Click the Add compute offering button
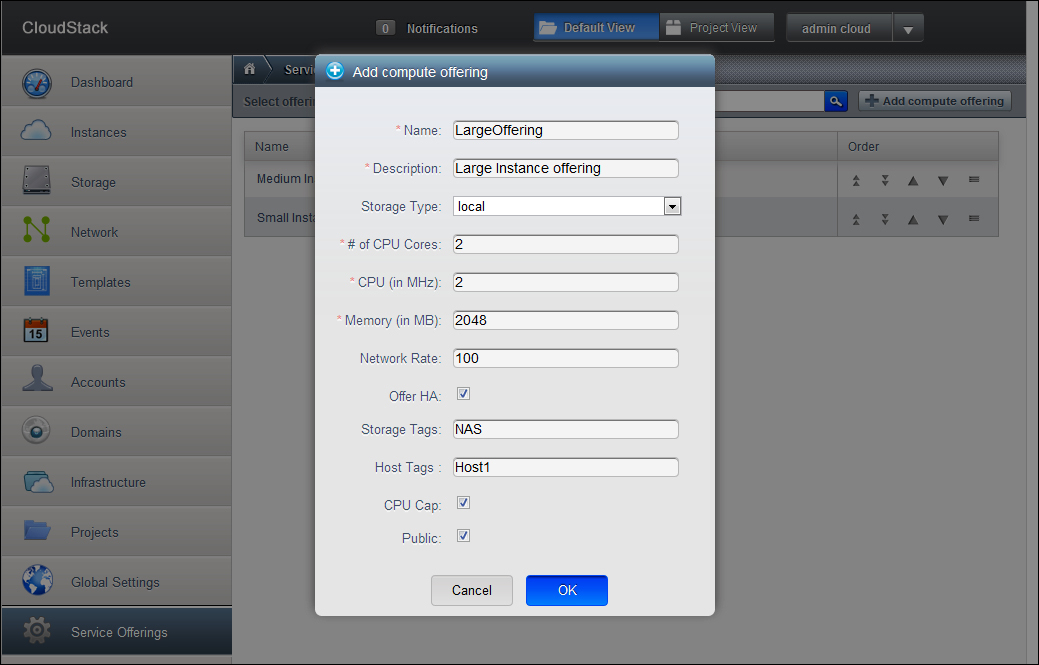The height and width of the screenshot is (665, 1039). 934,101
